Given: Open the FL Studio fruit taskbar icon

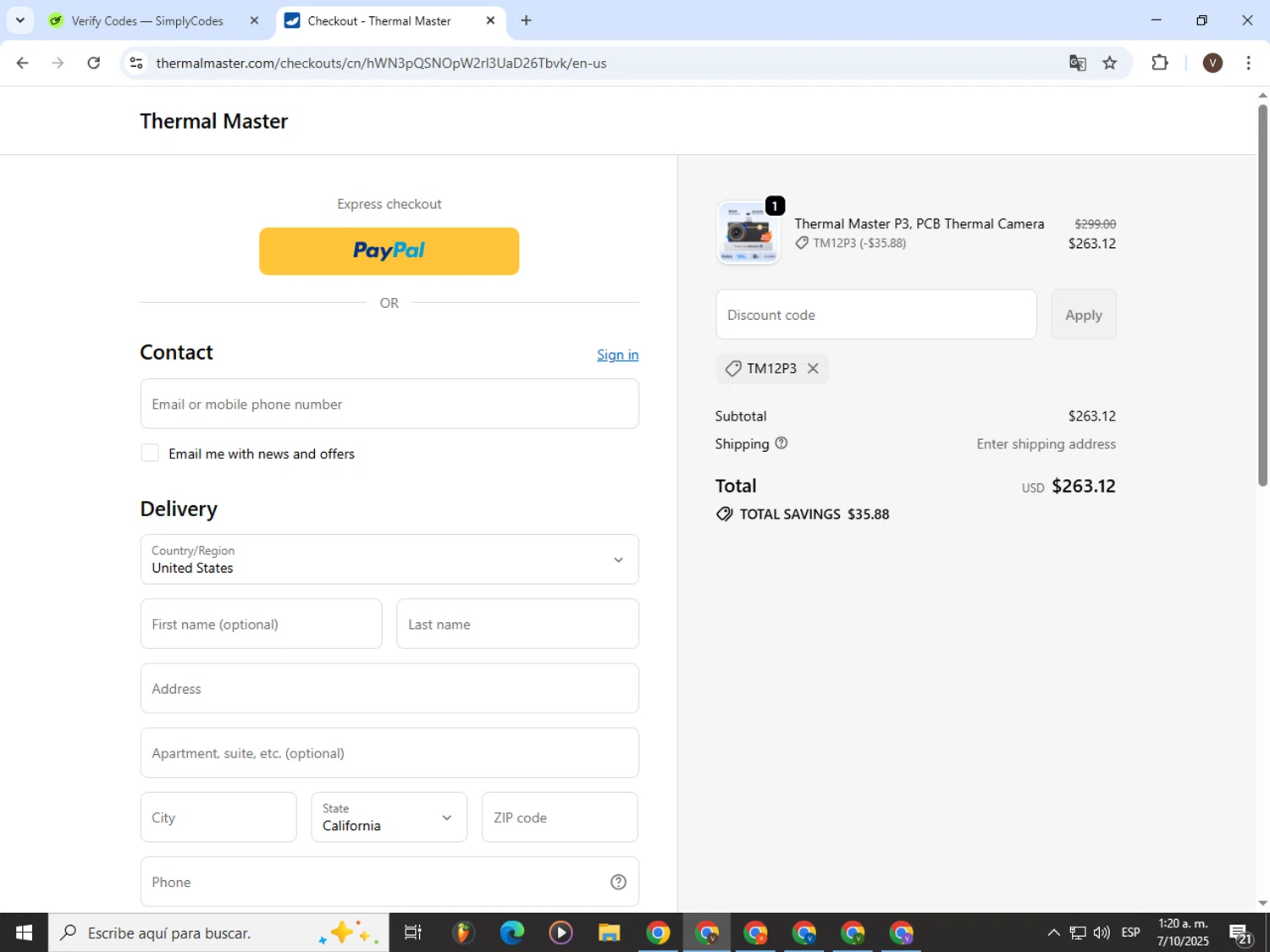Looking at the screenshot, I should pyautogui.click(x=462, y=933).
